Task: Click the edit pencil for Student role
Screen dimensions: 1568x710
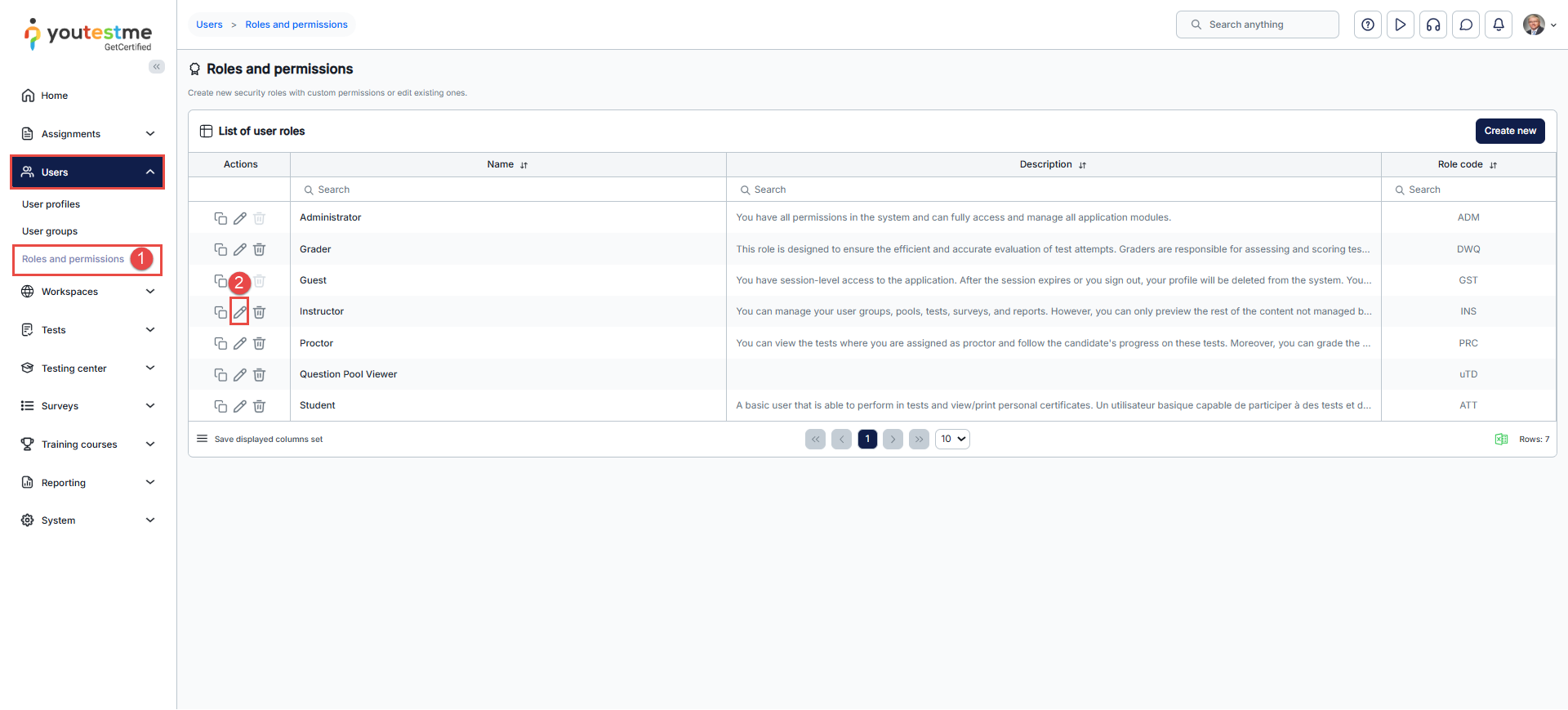Action: (239, 406)
